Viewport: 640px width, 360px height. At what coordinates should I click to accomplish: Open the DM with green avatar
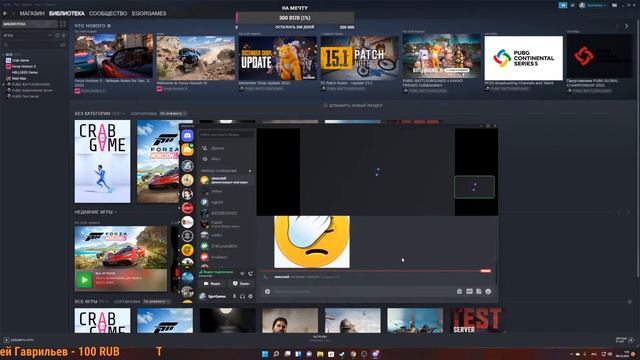click(226, 246)
